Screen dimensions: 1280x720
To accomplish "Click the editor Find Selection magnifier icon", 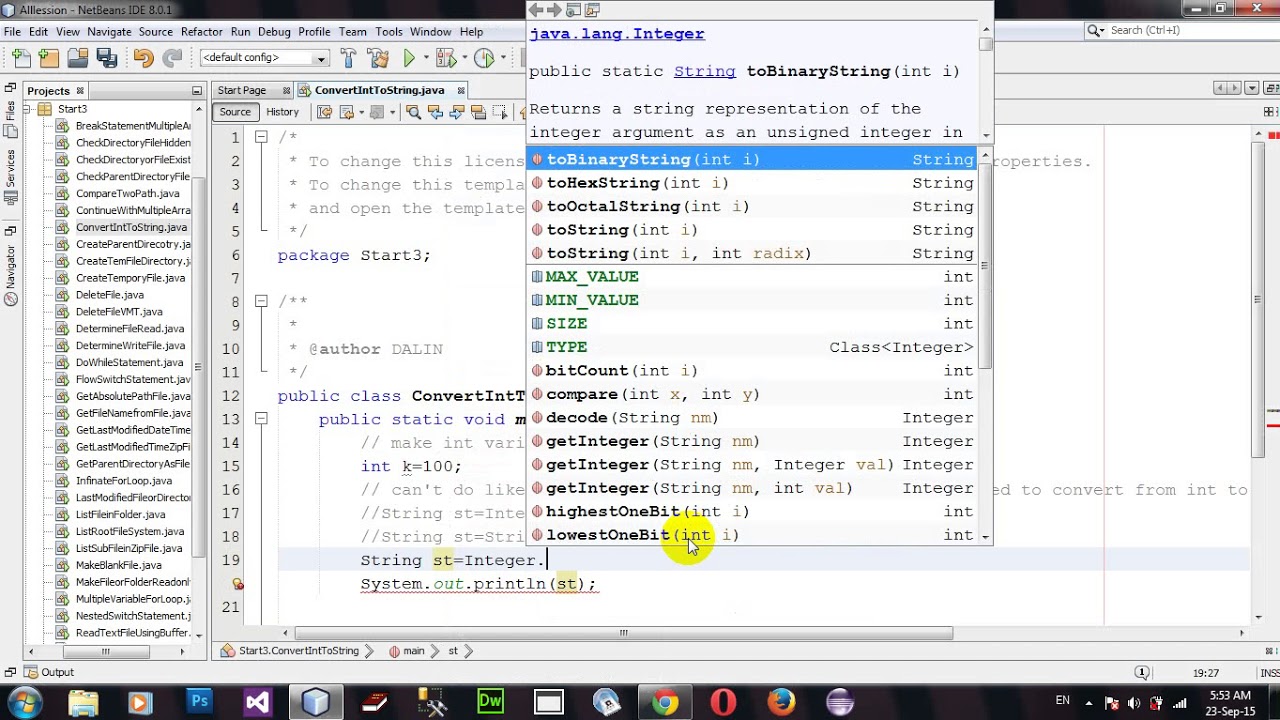I will click(x=413, y=112).
